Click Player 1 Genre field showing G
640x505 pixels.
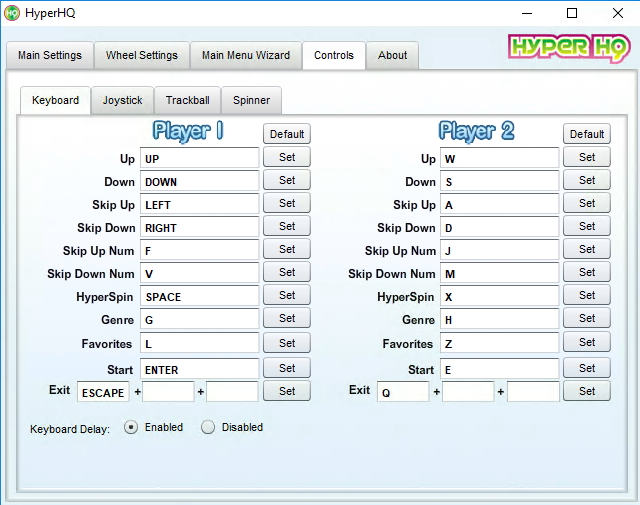pyautogui.click(x=200, y=319)
